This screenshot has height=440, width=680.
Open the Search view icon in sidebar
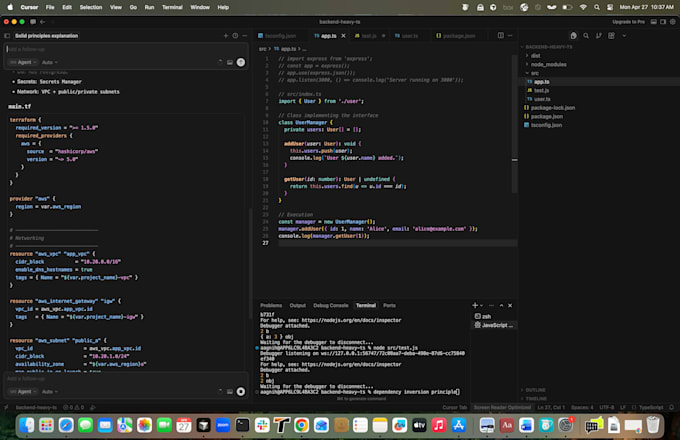pos(586,36)
